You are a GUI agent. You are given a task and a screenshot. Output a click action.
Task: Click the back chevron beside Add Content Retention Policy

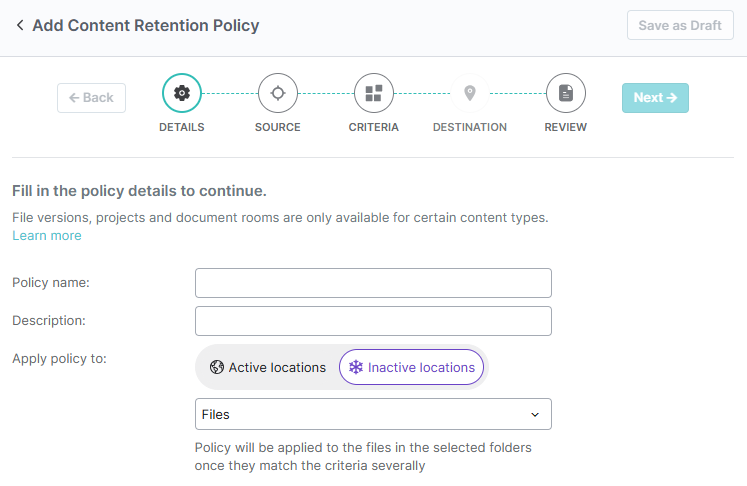(20, 25)
